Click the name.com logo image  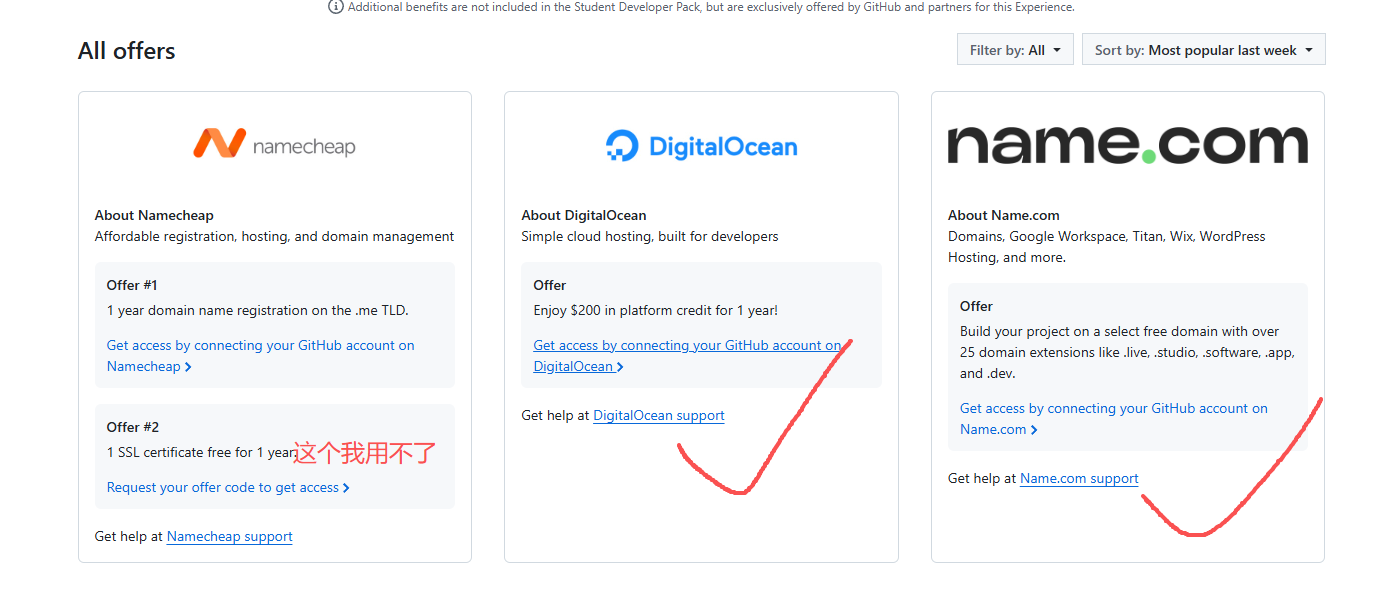(x=1127, y=145)
